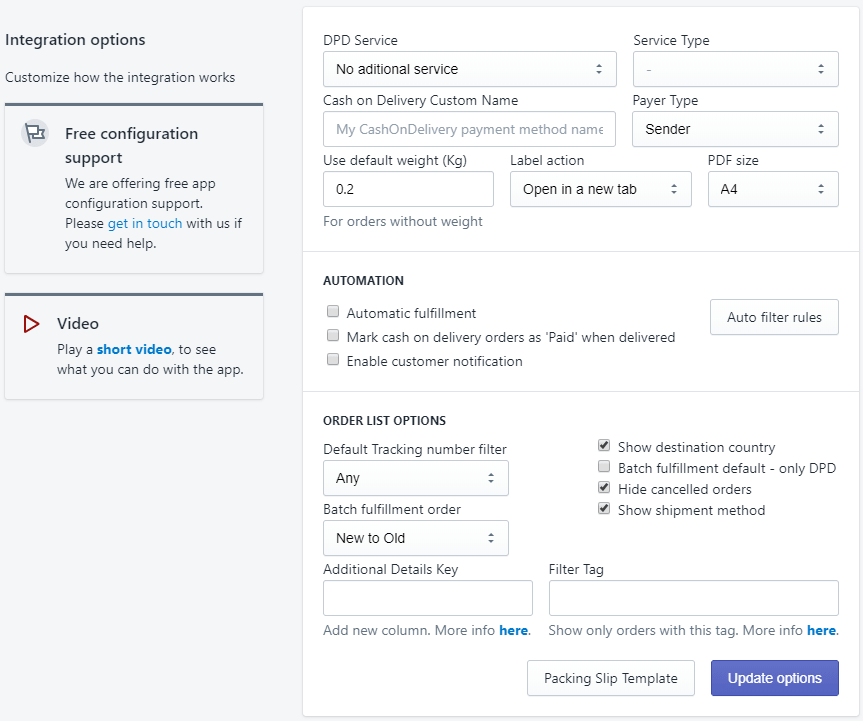The image size is (863, 721).
Task: Click the Update options button
Action: coord(774,678)
